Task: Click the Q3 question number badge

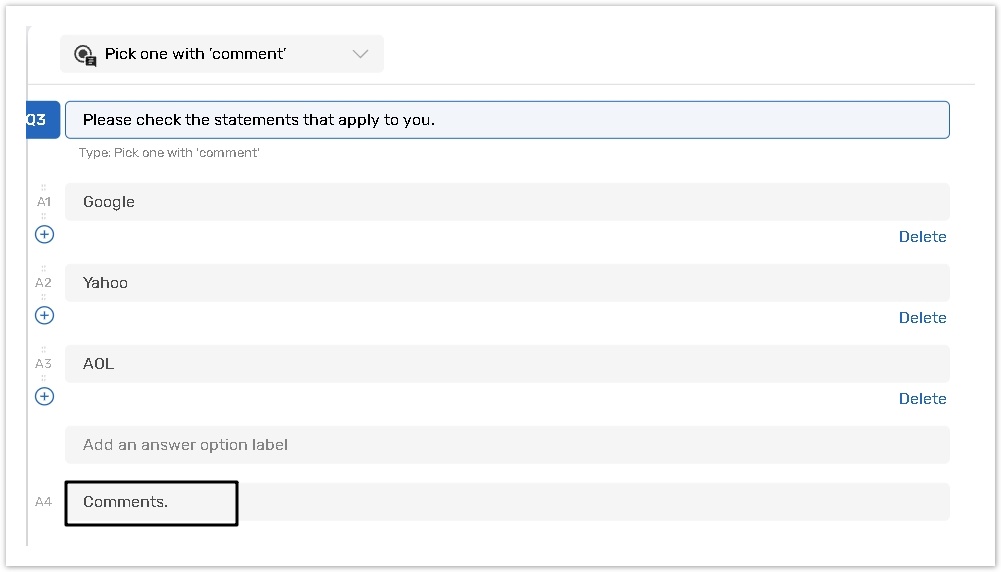Action: click(x=37, y=120)
